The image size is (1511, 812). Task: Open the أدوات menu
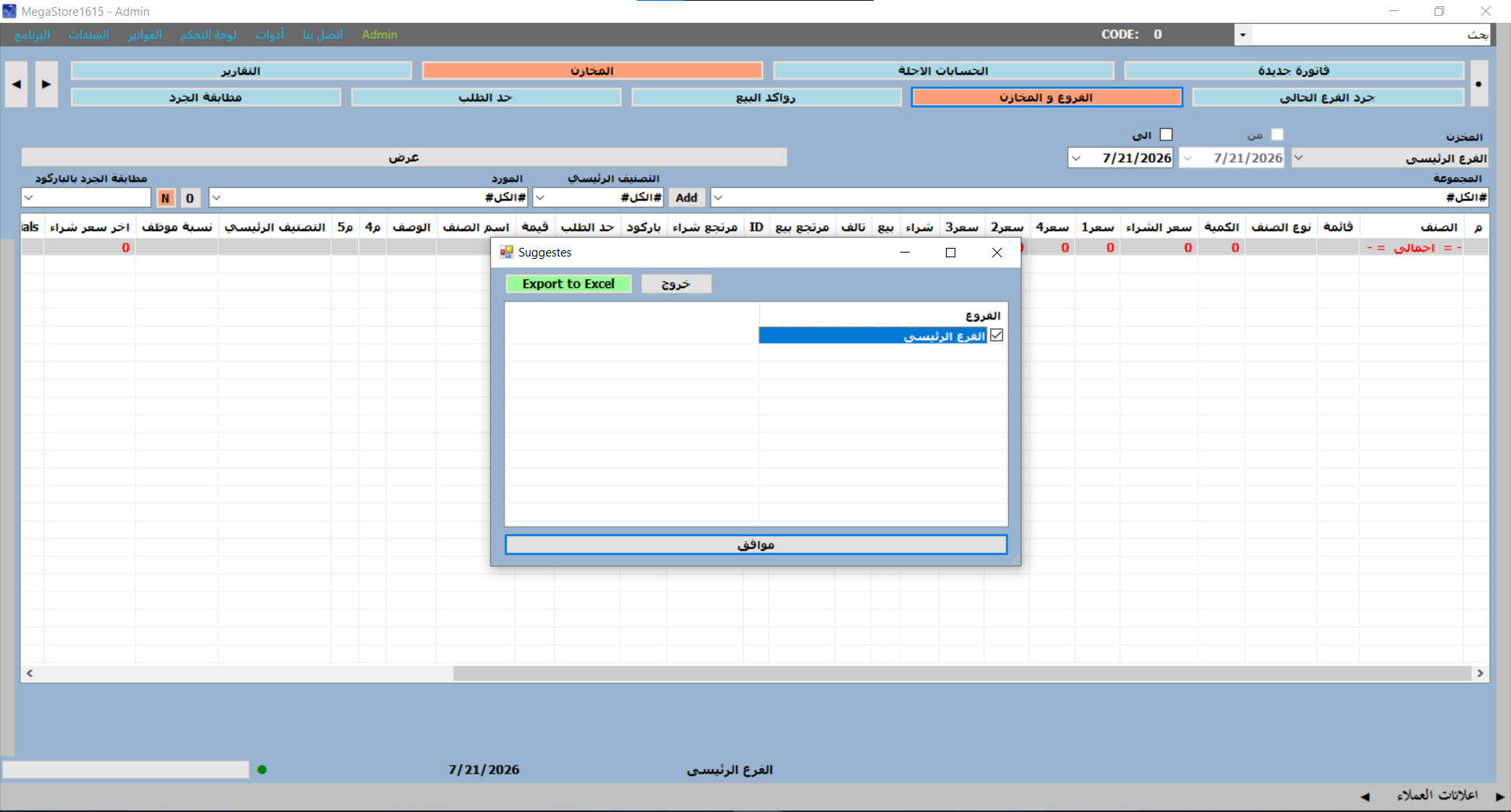click(x=270, y=35)
